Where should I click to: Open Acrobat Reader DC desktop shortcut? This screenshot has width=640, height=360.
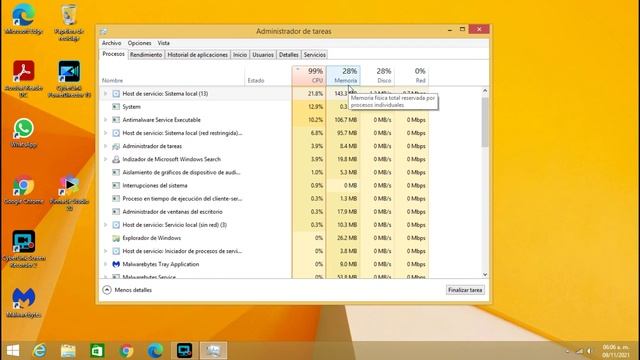[x=24, y=78]
